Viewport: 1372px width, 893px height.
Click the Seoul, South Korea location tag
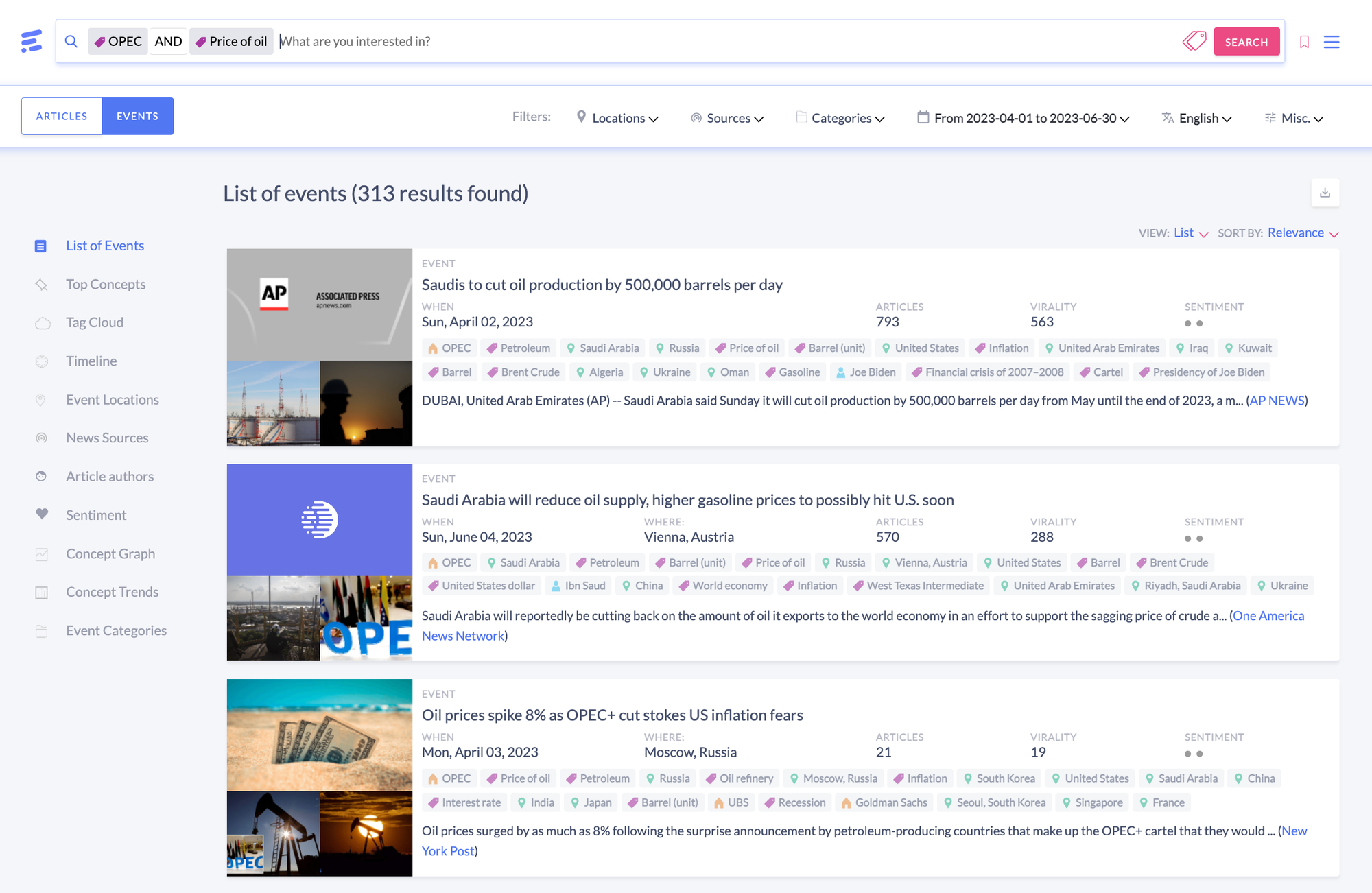click(994, 802)
